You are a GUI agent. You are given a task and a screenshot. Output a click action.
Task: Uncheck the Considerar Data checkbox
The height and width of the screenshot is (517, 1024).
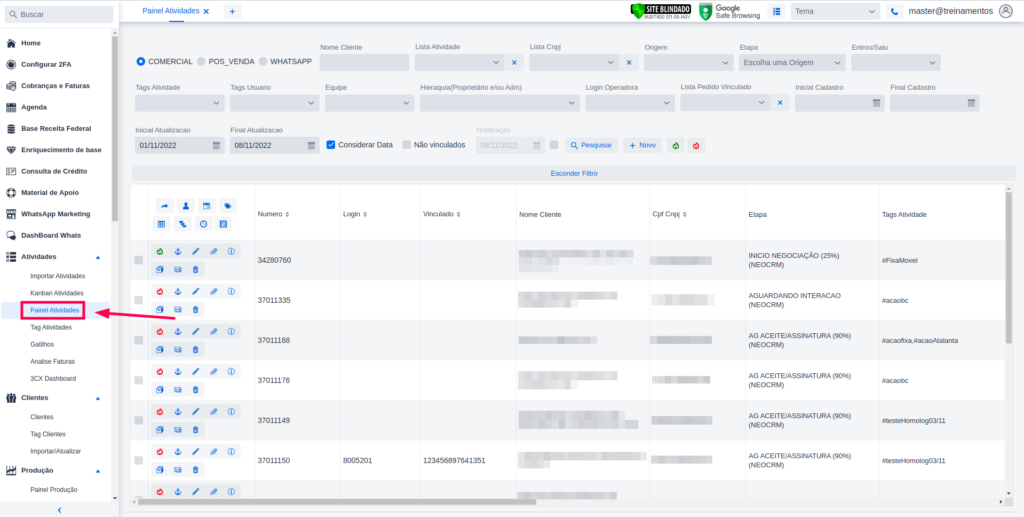pos(332,145)
